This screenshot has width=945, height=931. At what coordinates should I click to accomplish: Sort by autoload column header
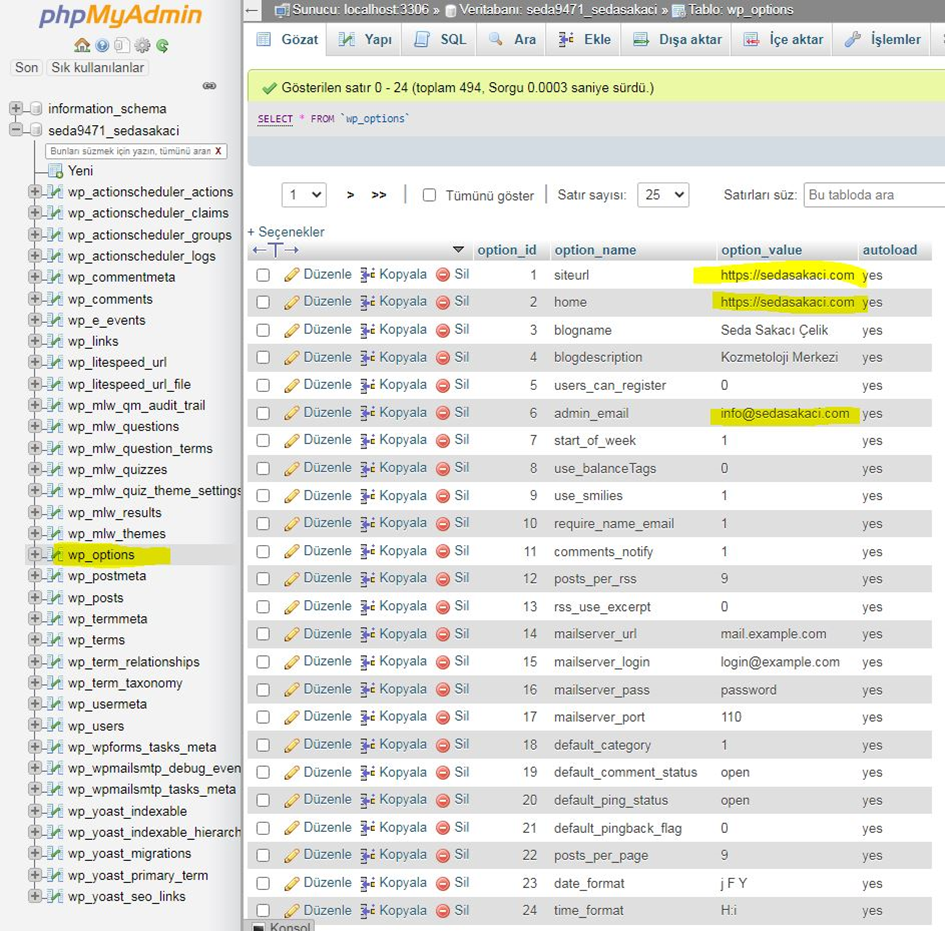coord(890,250)
